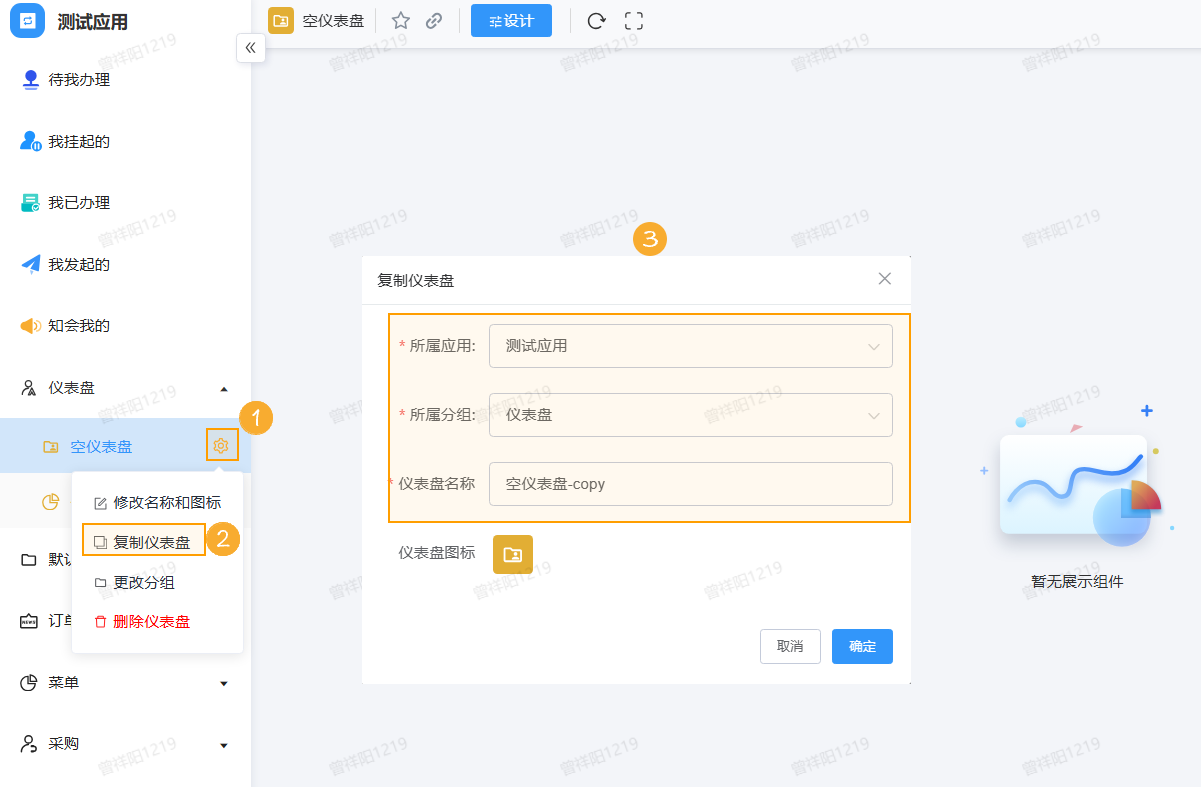Click the copy link icon beside the star
This screenshot has width=1201, height=787.
coord(434,20)
